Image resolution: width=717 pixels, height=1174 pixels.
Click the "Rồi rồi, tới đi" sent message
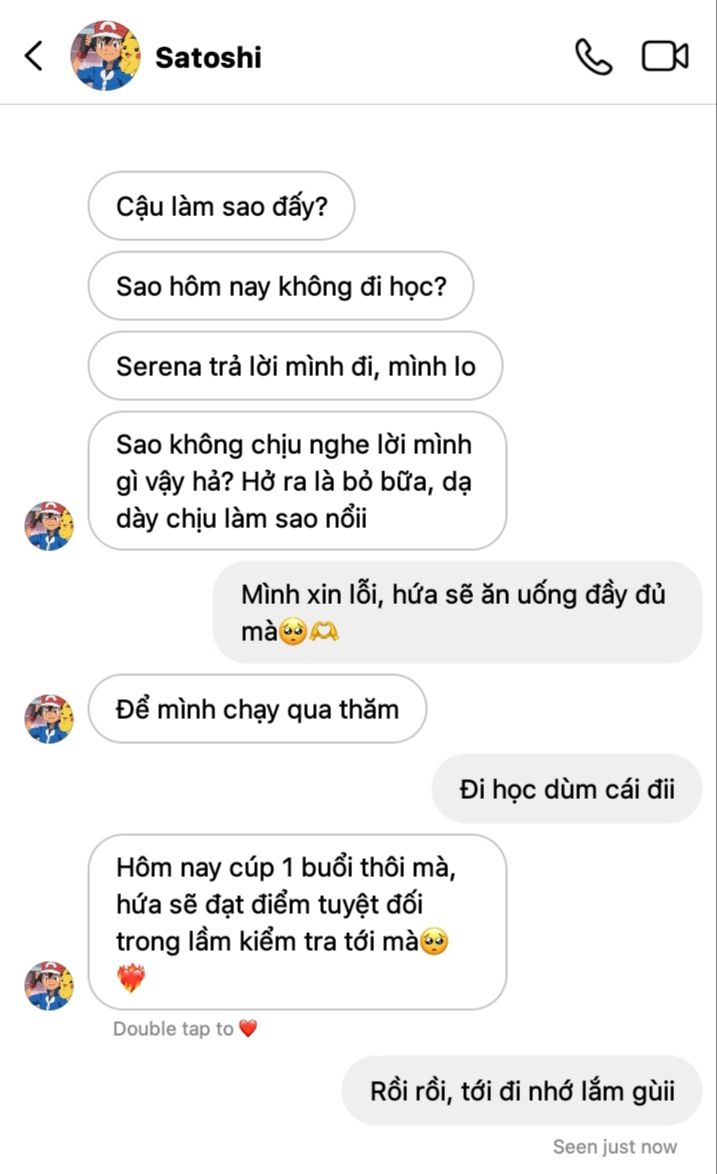pyautogui.click(x=522, y=1090)
